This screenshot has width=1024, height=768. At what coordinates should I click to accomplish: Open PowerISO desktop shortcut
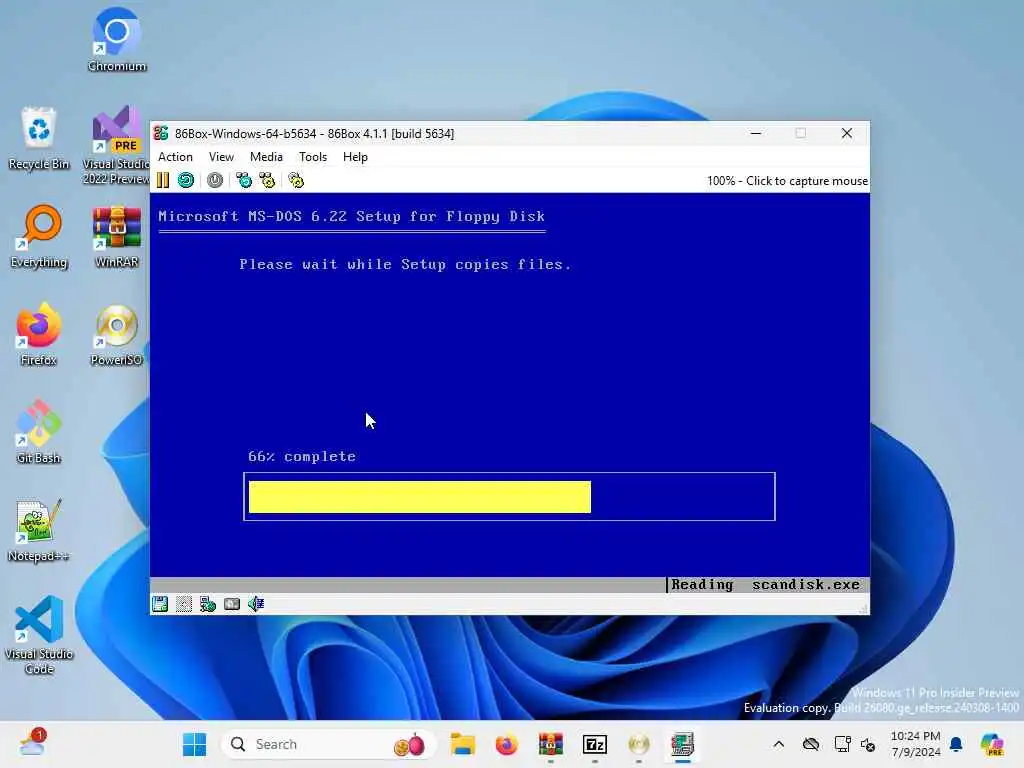pyautogui.click(x=117, y=334)
